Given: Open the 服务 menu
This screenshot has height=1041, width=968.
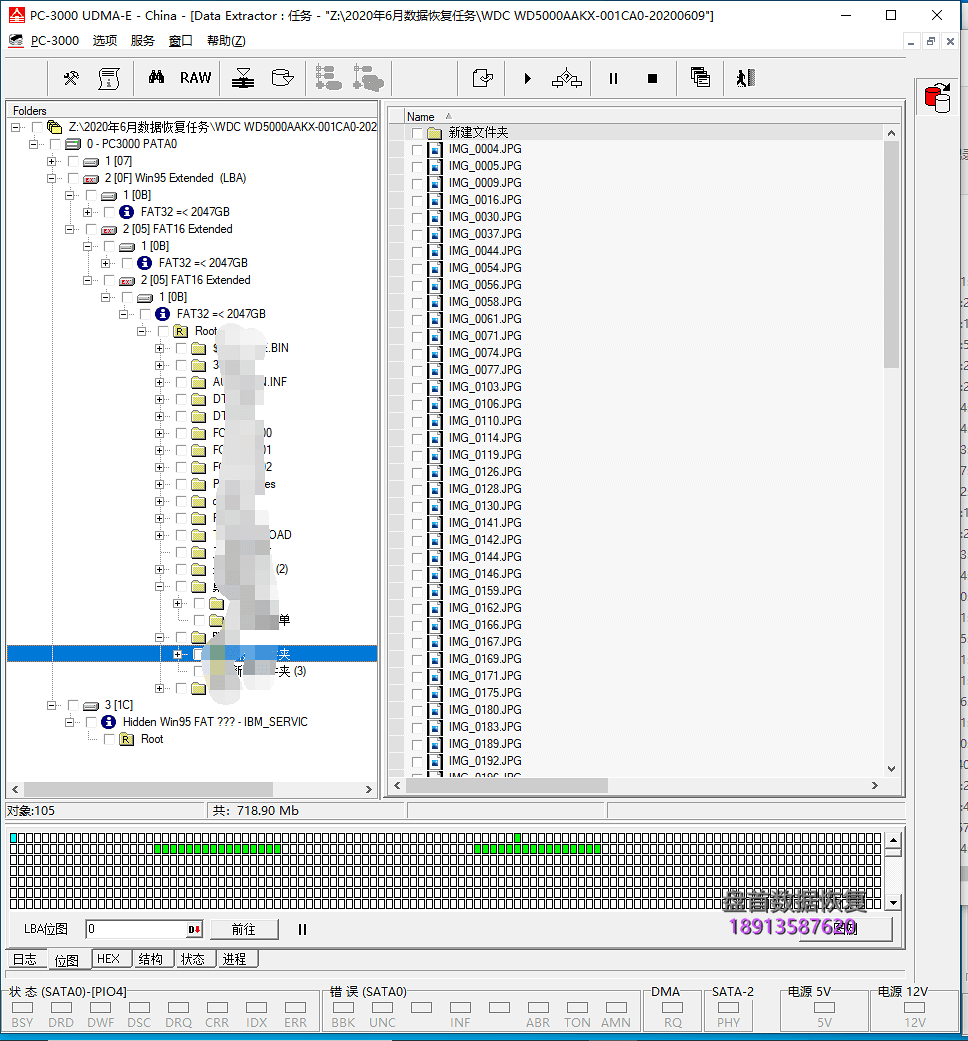Looking at the screenshot, I should click(x=143, y=40).
